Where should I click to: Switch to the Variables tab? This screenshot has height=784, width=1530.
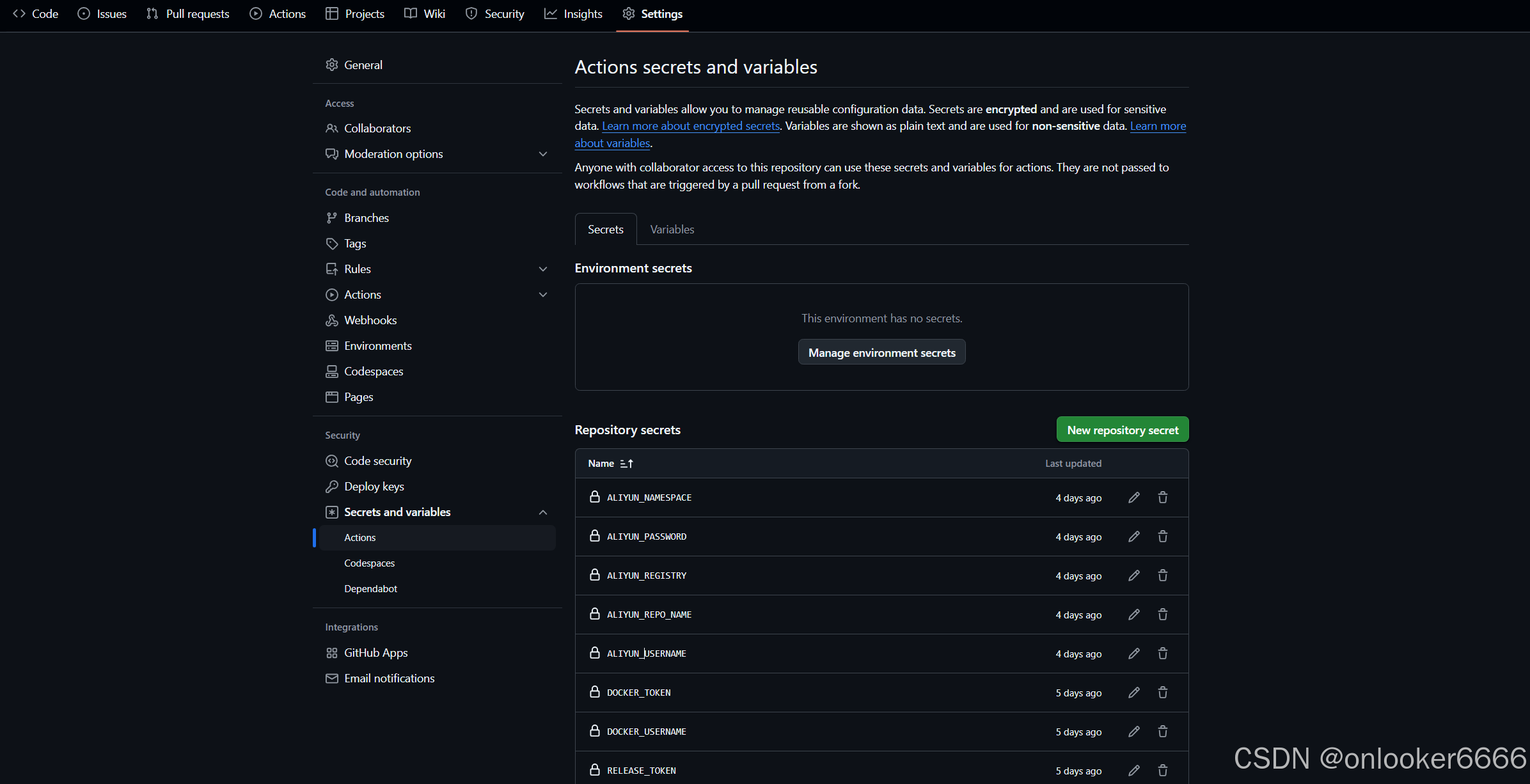point(672,230)
